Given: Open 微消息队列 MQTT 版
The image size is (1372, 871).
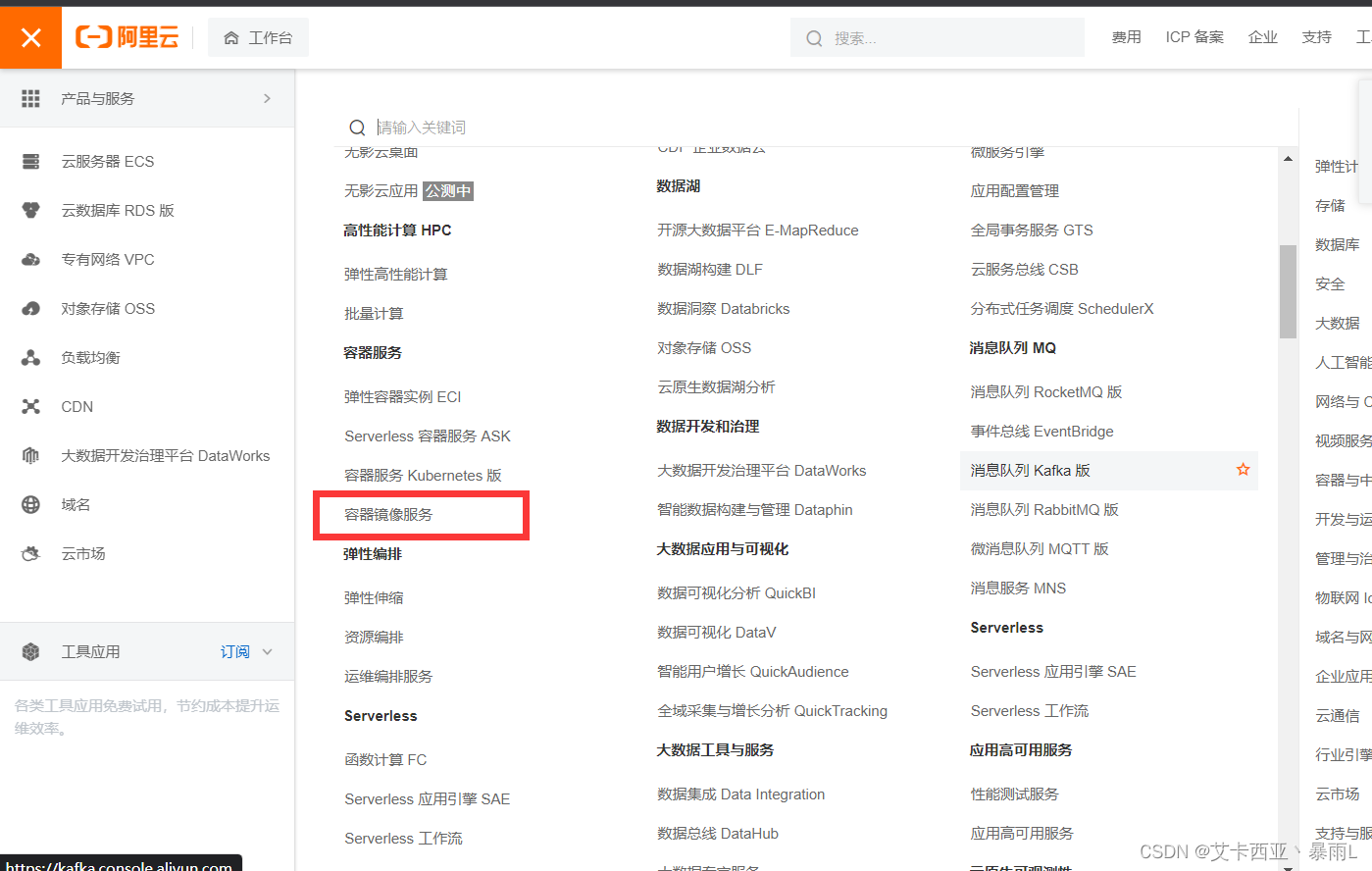Looking at the screenshot, I should tap(1040, 548).
